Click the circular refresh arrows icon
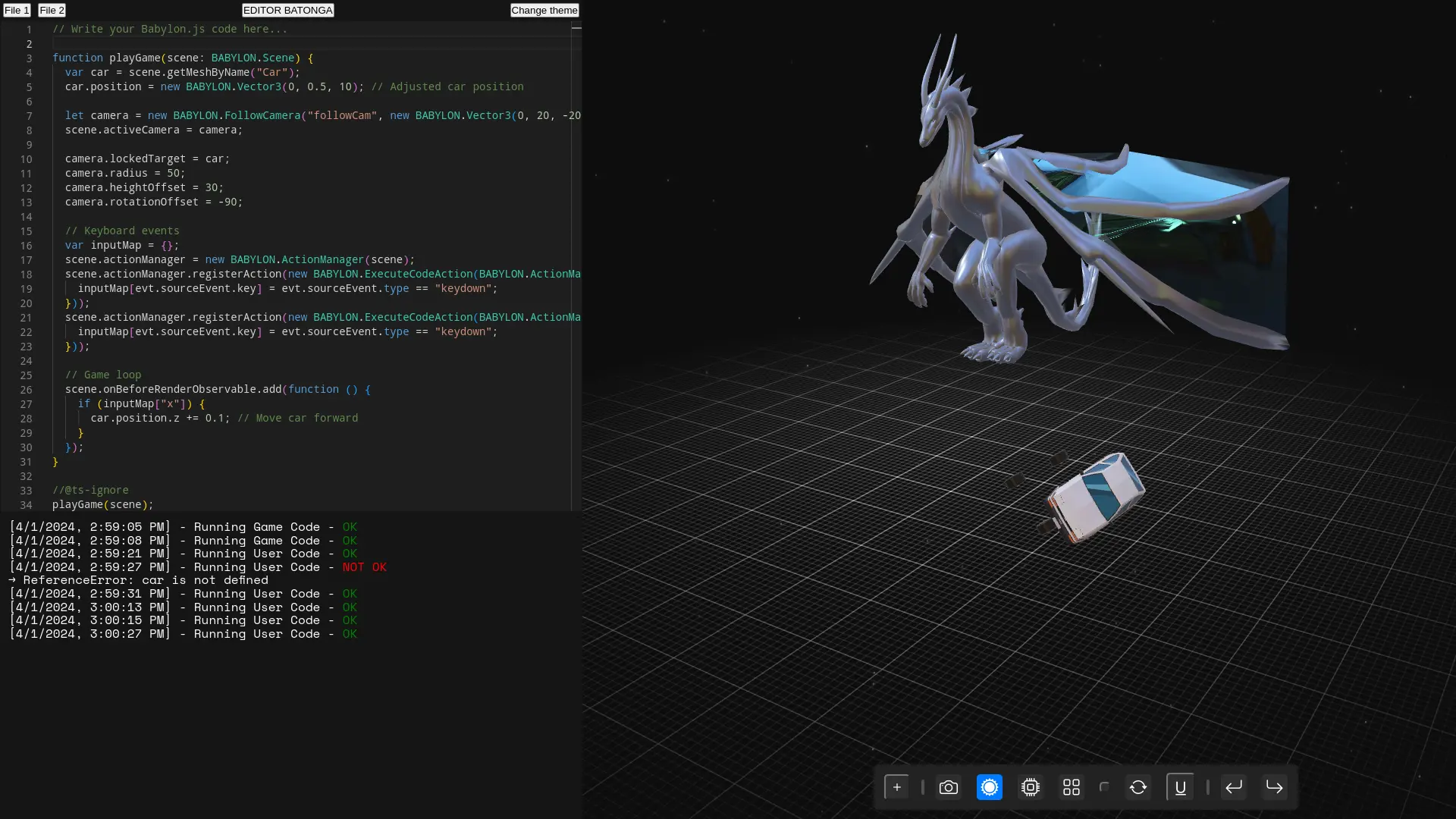This screenshot has width=1456, height=819. [x=1137, y=787]
